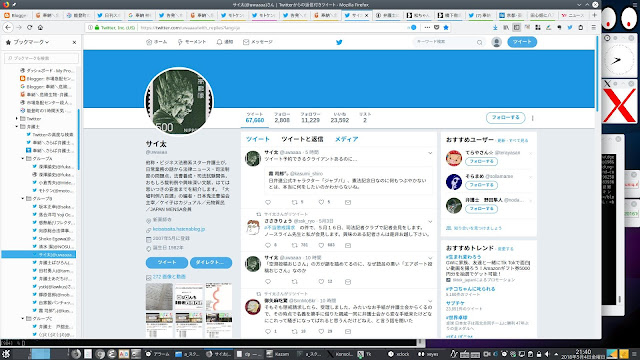Click the #チコちゃんに叱られる trend

tap(471, 289)
